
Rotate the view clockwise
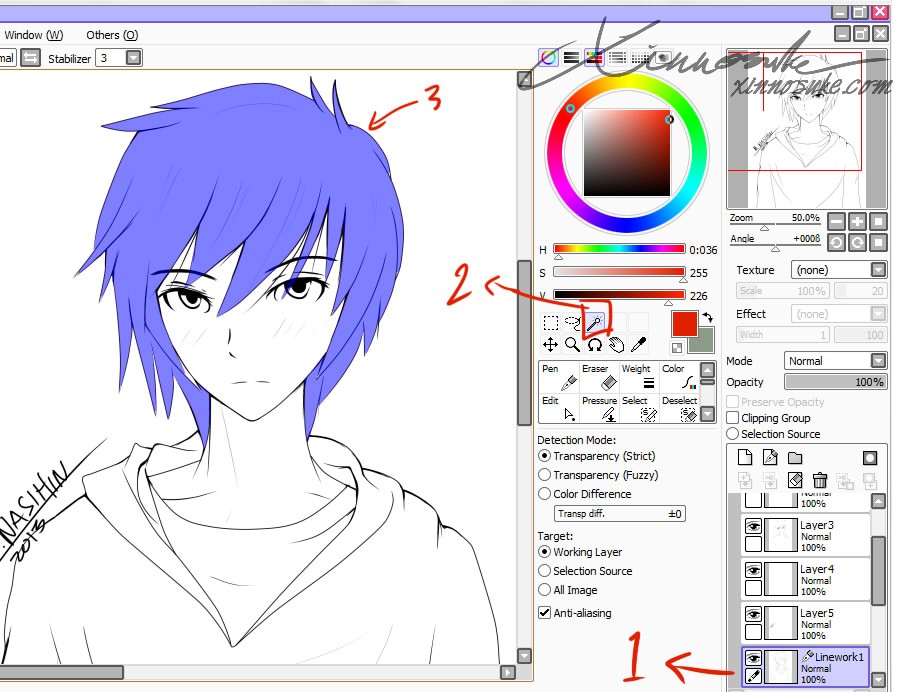click(x=857, y=243)
